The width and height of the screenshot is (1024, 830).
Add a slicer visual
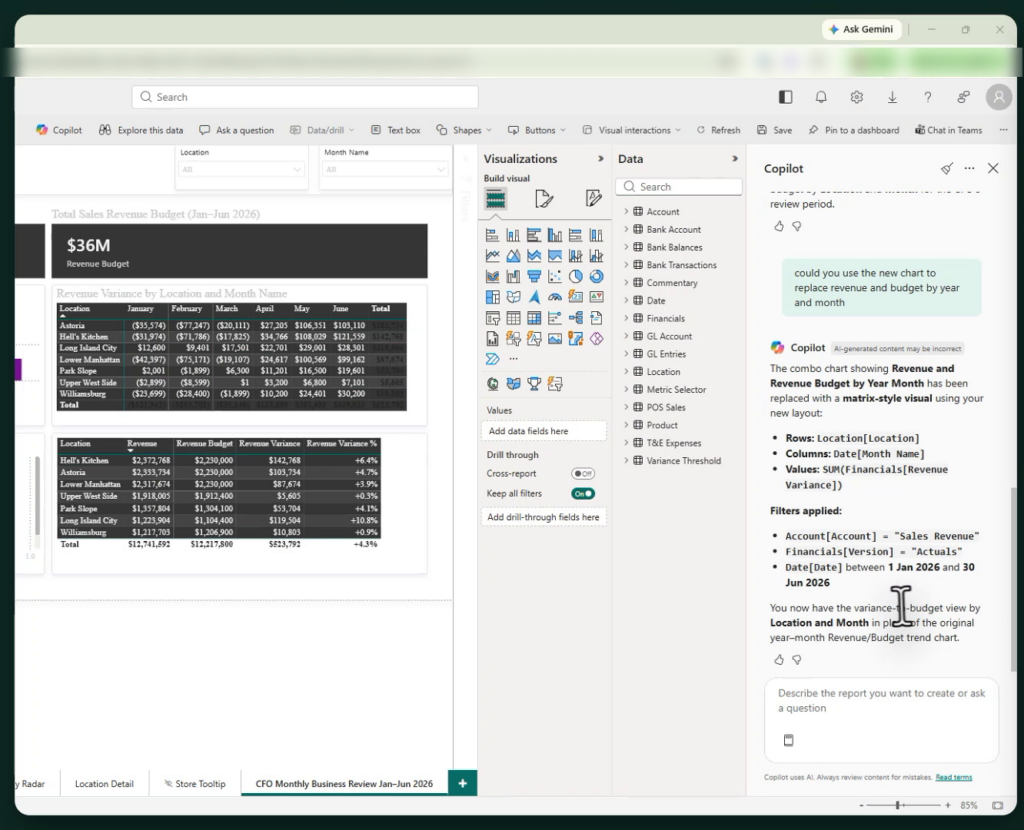point(492,318)
